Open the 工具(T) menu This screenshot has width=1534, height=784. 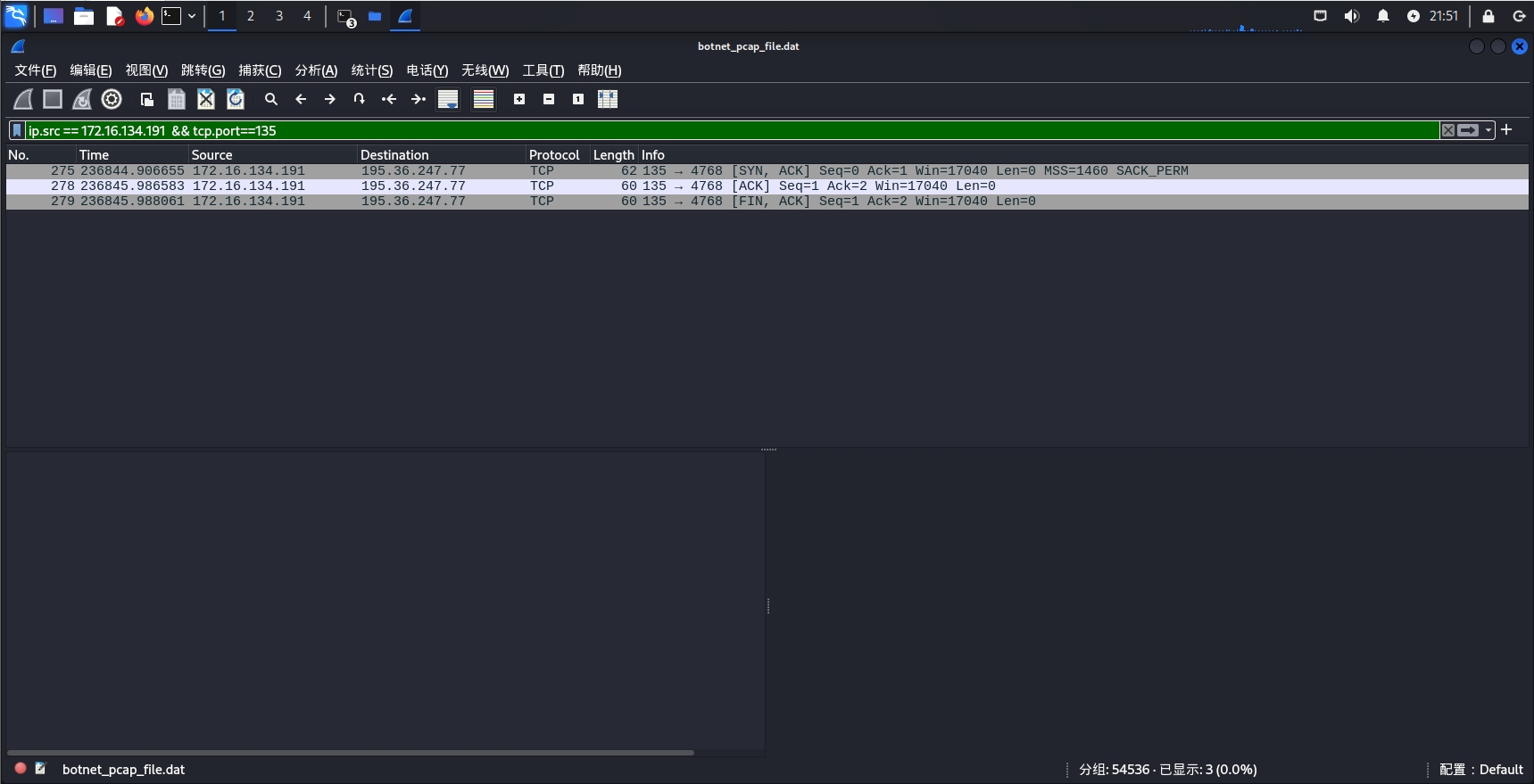543,70
